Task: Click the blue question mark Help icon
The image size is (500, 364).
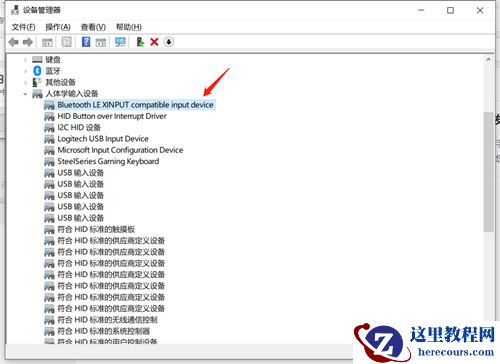Action: (x=86, y=42)
